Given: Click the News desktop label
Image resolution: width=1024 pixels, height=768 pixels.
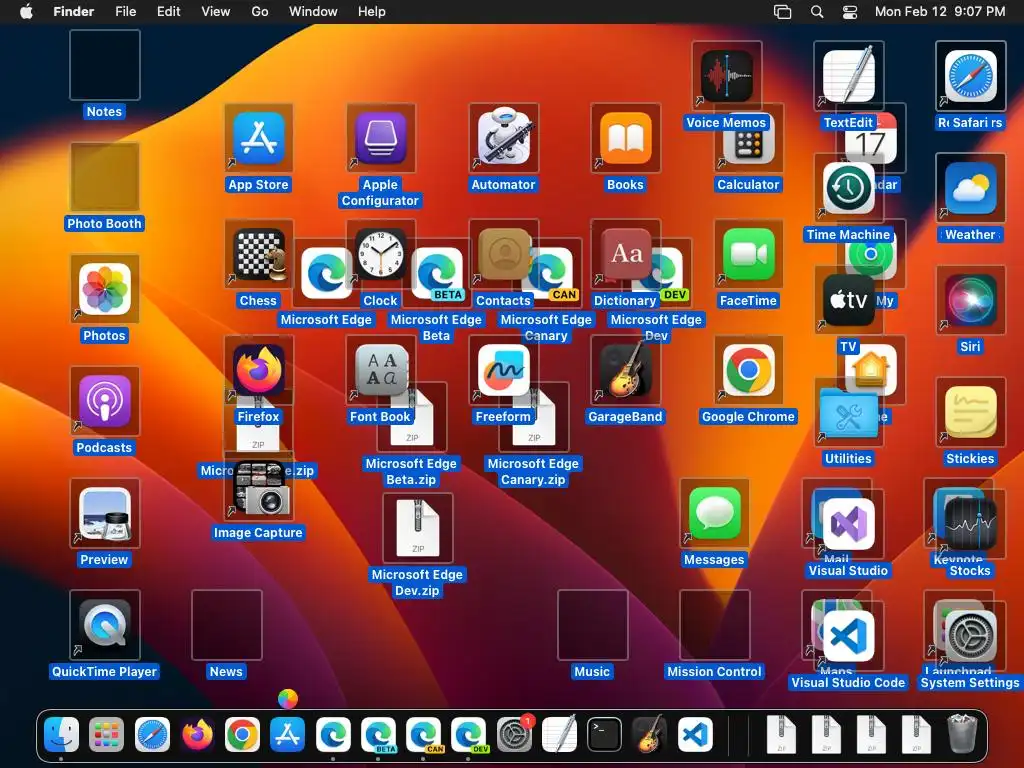Looking at the screenshot, I should tap(227, 671).
